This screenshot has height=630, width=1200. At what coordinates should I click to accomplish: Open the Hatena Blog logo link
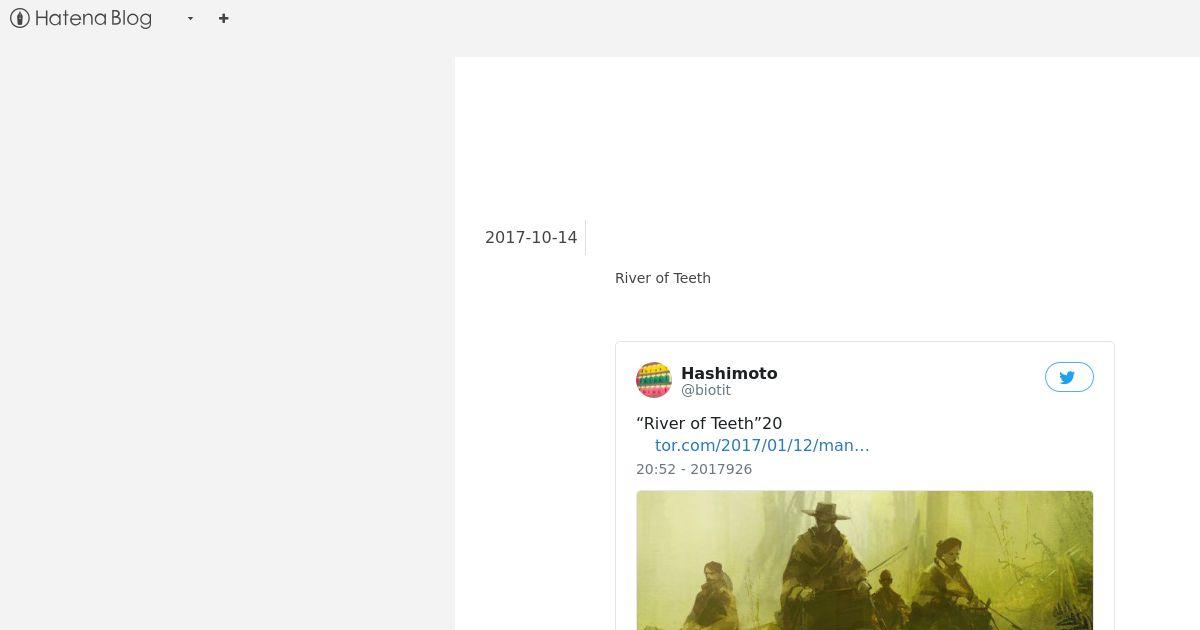[81, 18]
